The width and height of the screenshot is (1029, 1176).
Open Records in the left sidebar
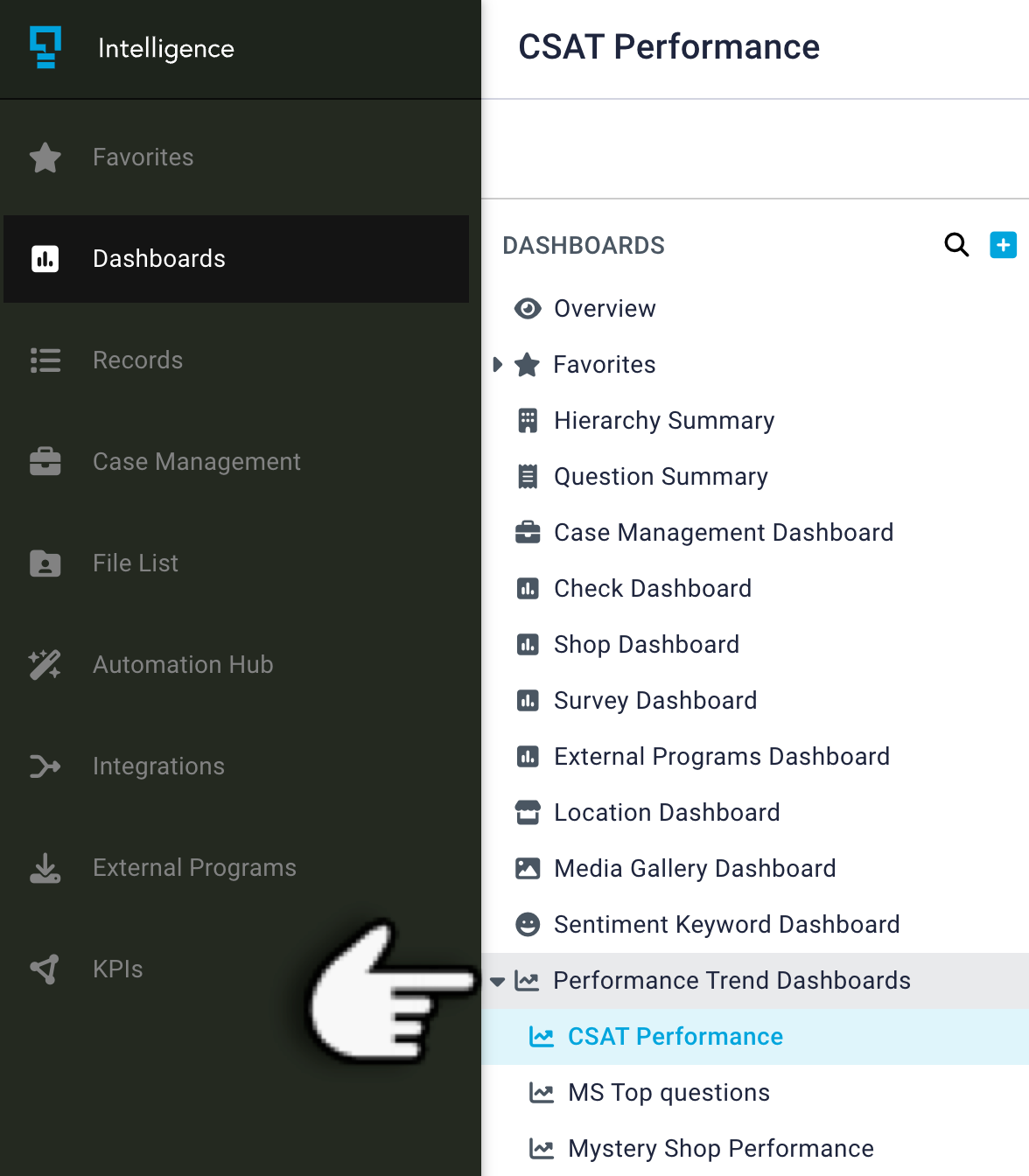coord(137,360)
